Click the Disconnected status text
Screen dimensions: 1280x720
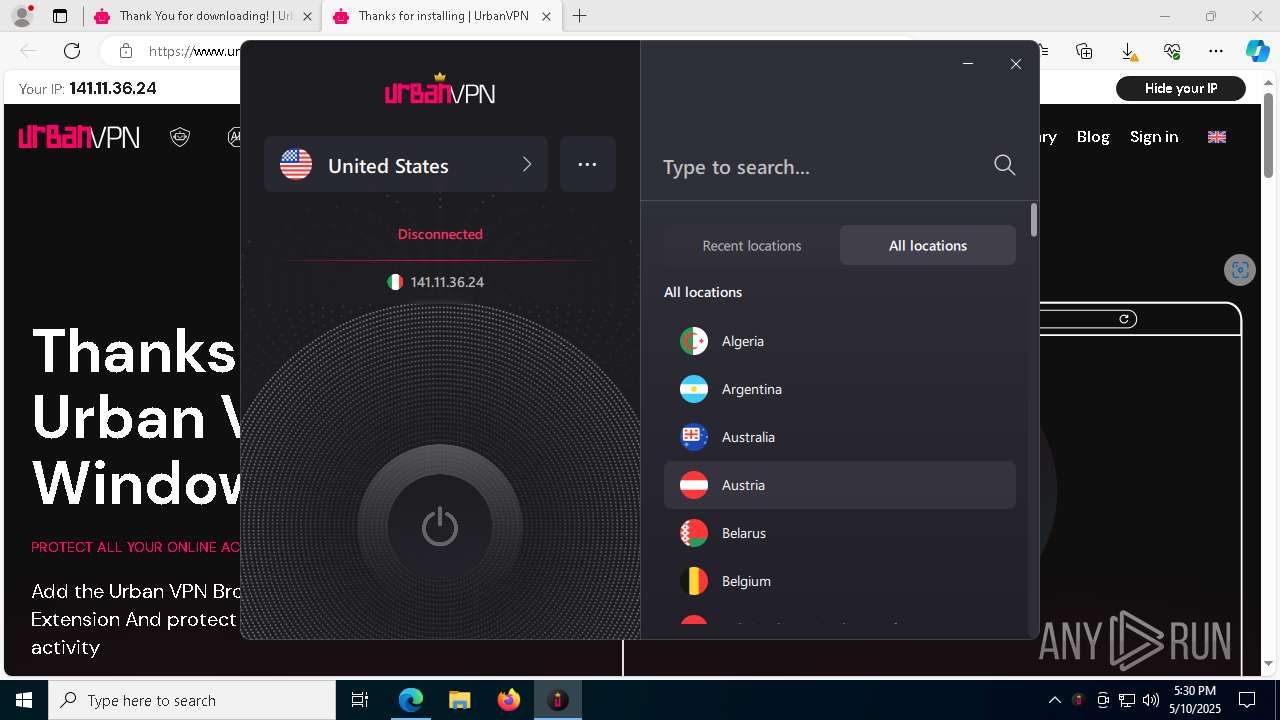(440, 234)
